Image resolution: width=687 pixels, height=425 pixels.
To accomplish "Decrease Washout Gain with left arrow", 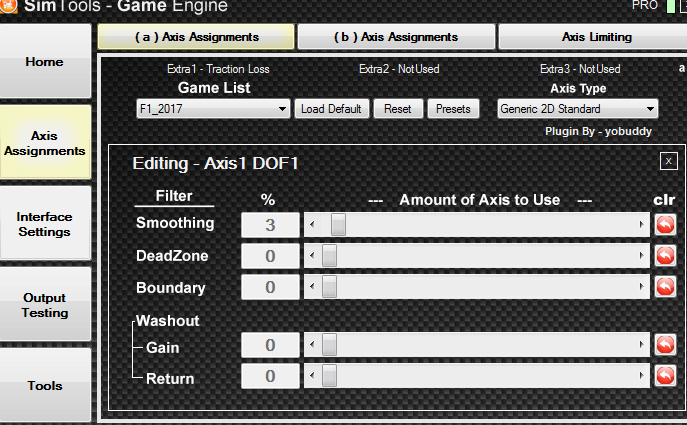I will pyautogui.click(x=312, y=344).
